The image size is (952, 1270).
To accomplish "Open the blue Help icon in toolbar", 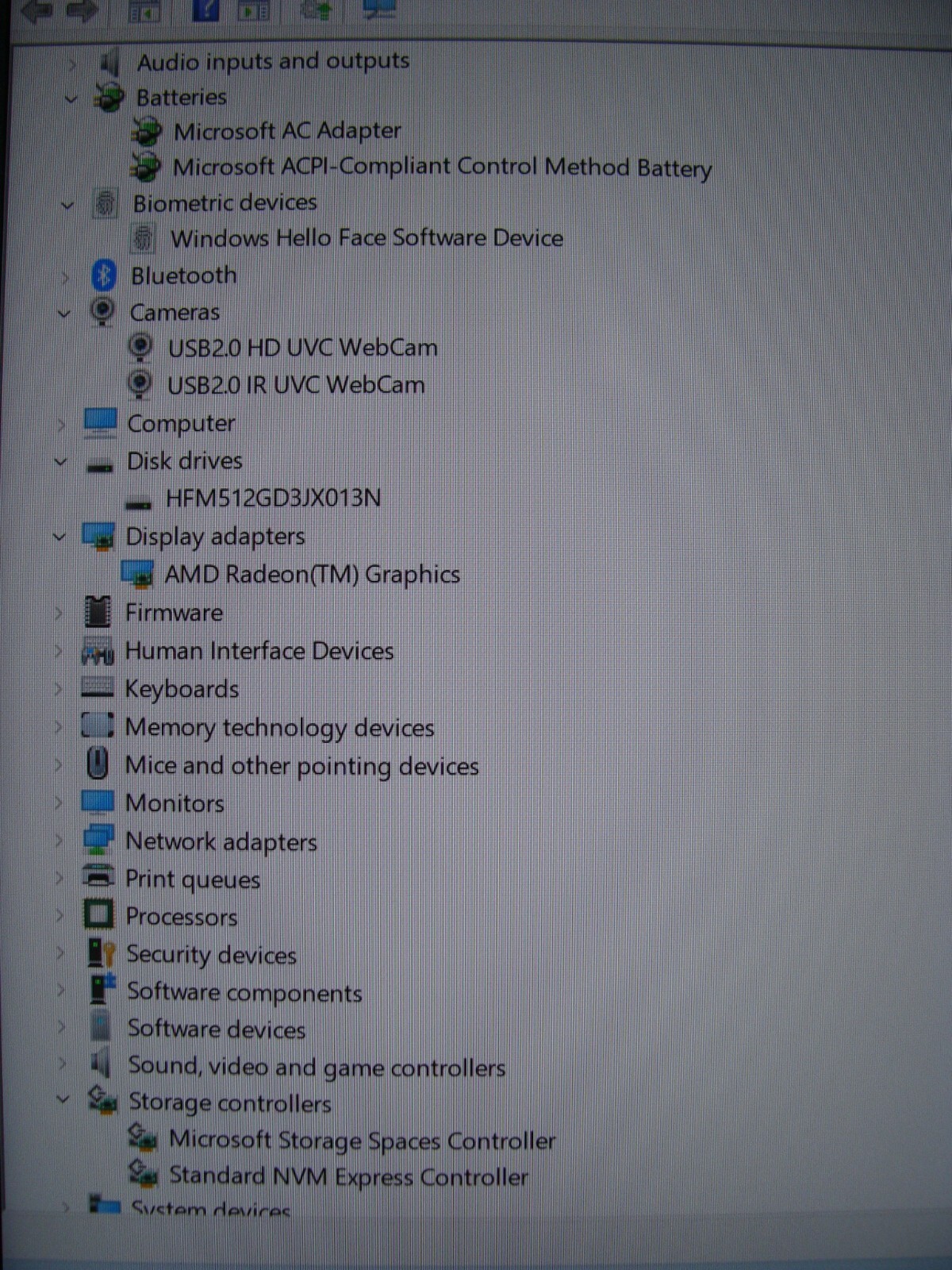I will (x=205, y=10).
